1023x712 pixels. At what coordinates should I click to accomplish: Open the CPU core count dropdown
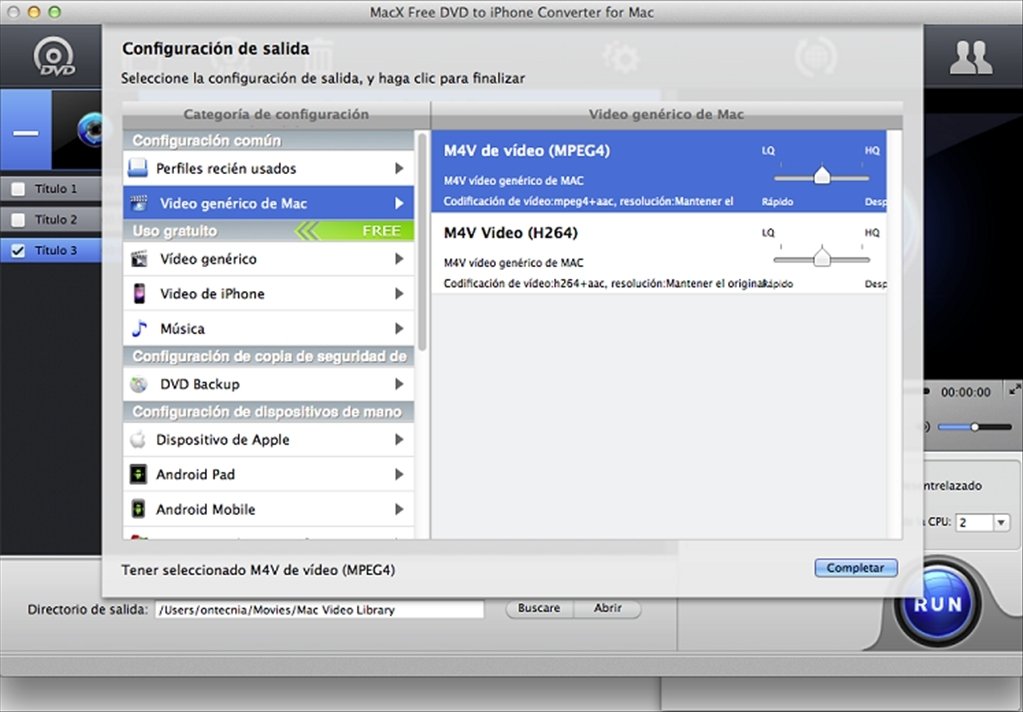point(1001,522)
